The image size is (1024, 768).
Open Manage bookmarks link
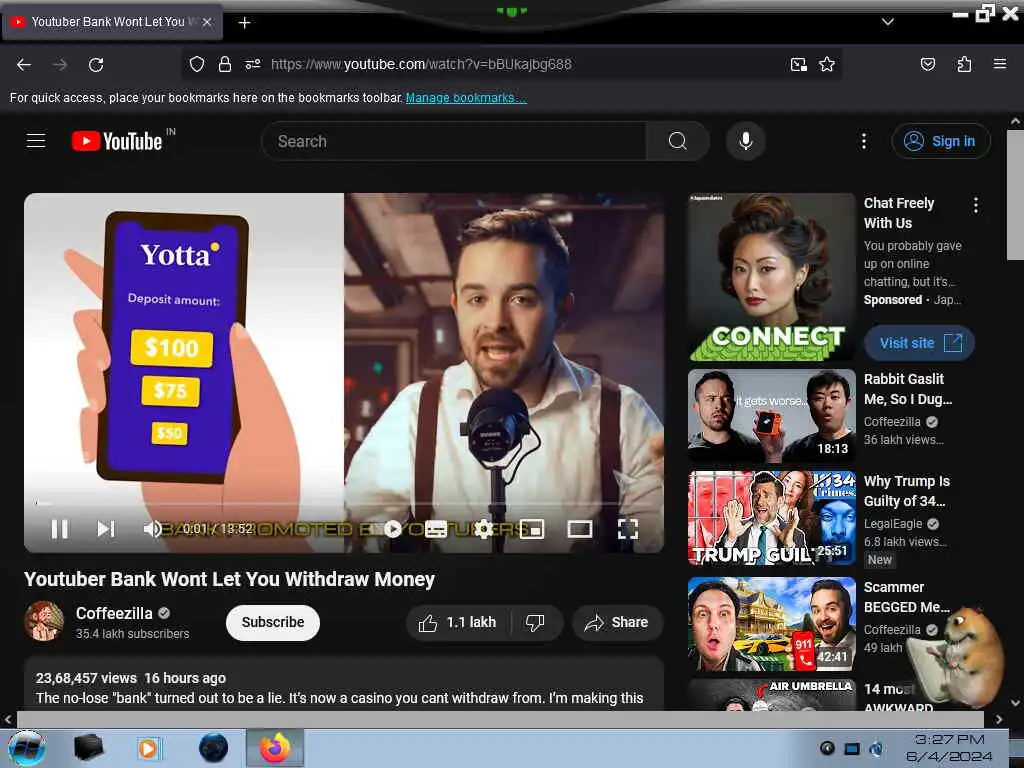[x=466, y=98]
